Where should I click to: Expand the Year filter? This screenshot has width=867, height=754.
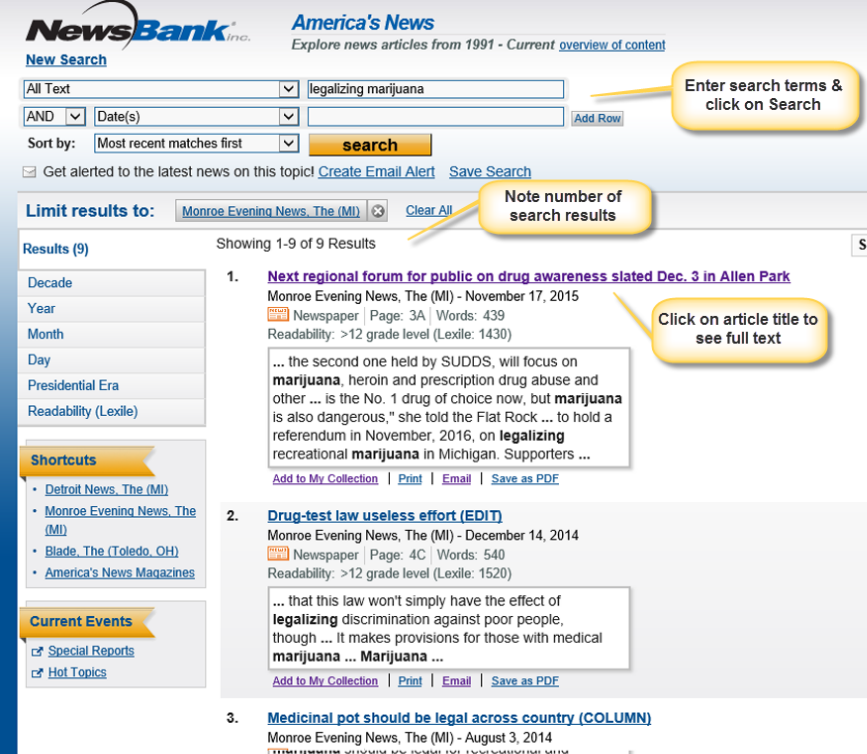point(112,308)
